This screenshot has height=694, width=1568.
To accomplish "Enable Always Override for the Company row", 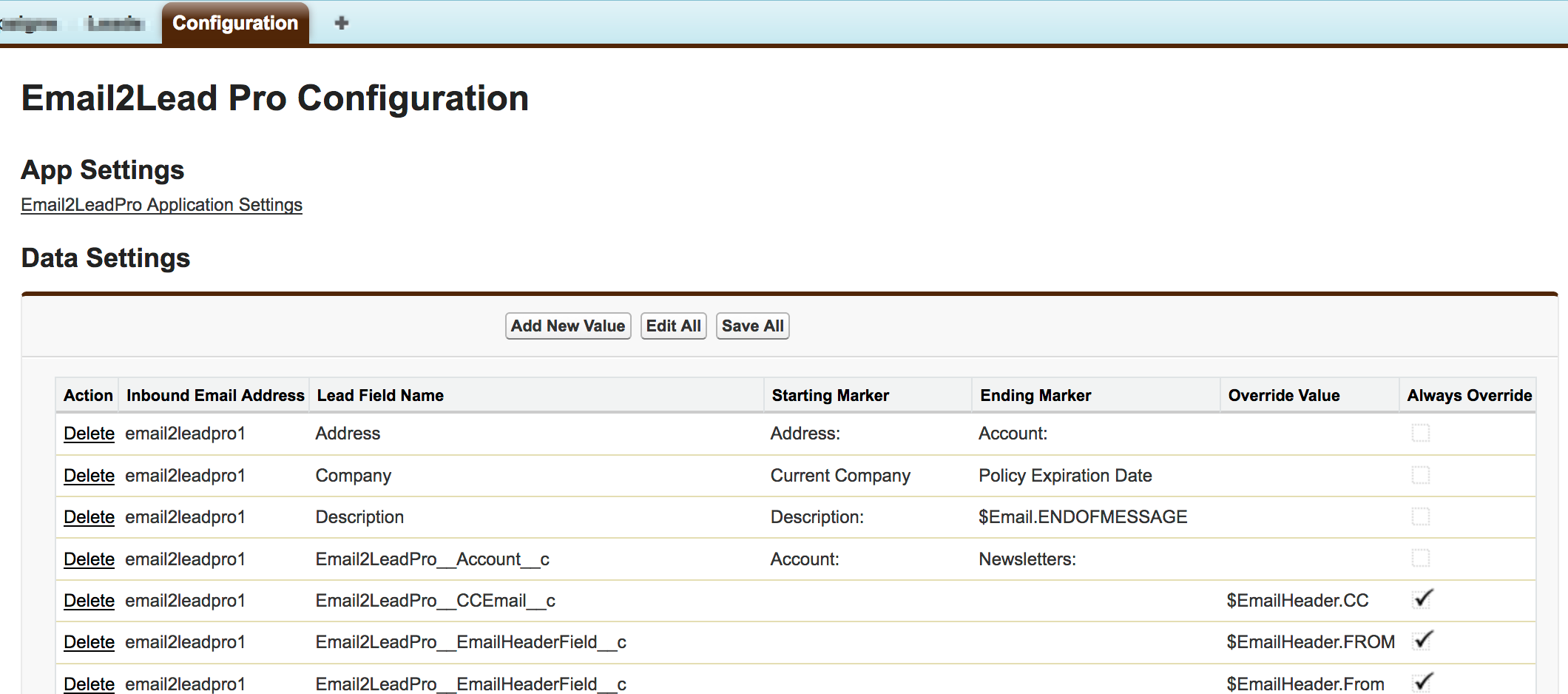I will 1421,476.
